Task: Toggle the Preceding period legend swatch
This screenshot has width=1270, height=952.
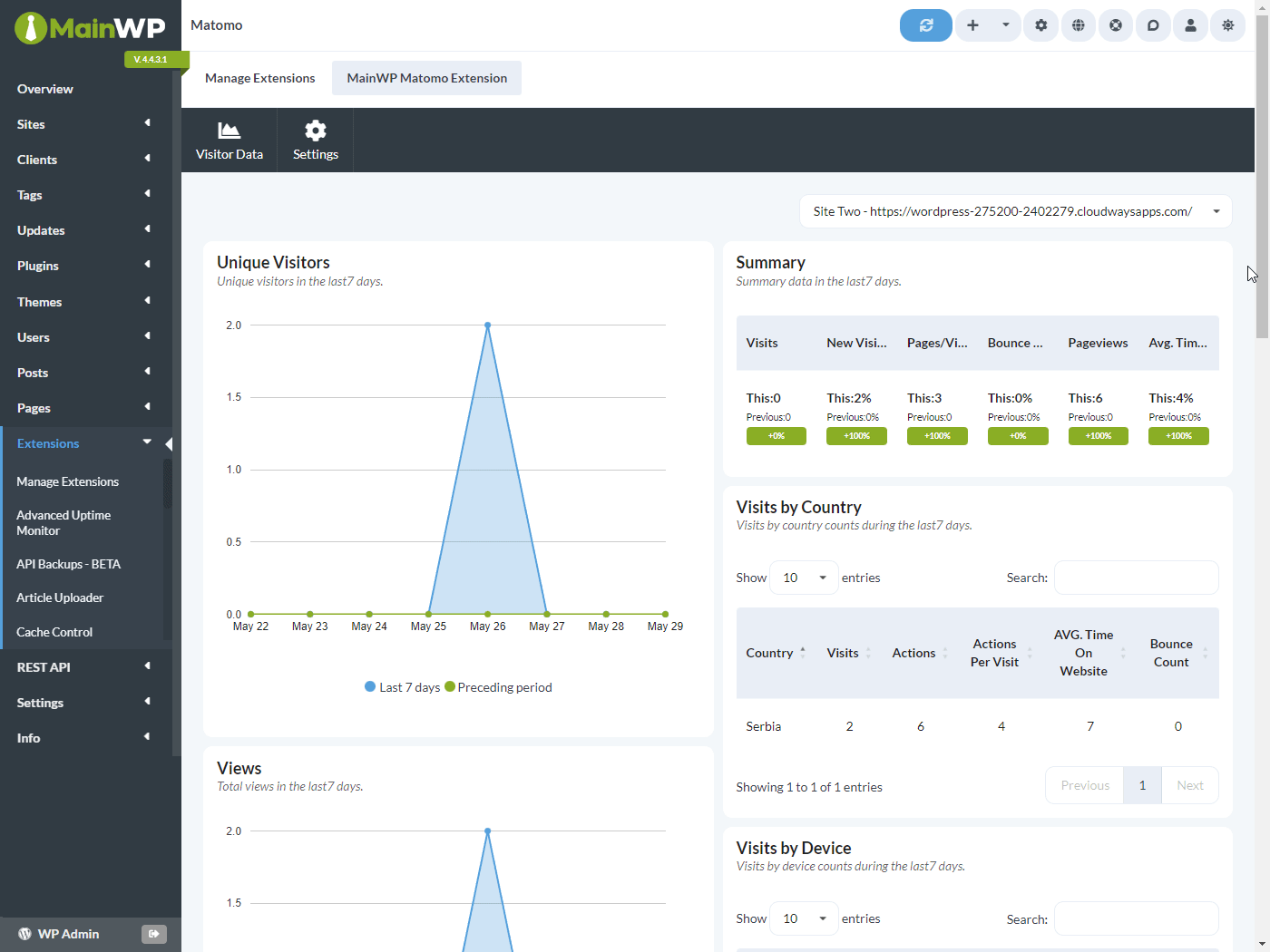Action: [450, 686]
